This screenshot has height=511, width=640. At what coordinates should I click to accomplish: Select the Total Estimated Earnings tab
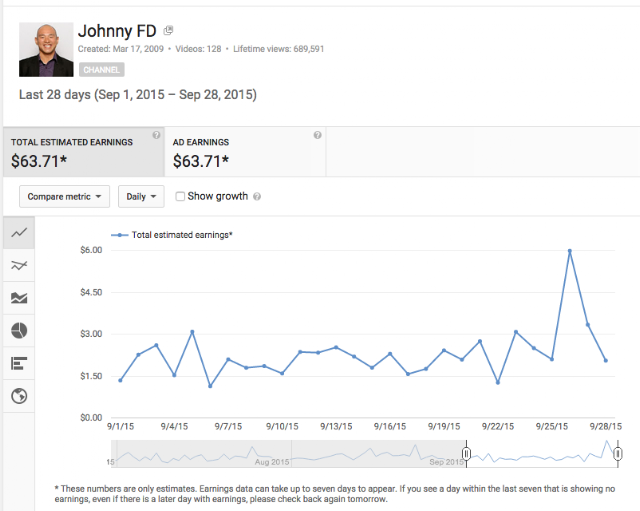(x=84, y=152)
